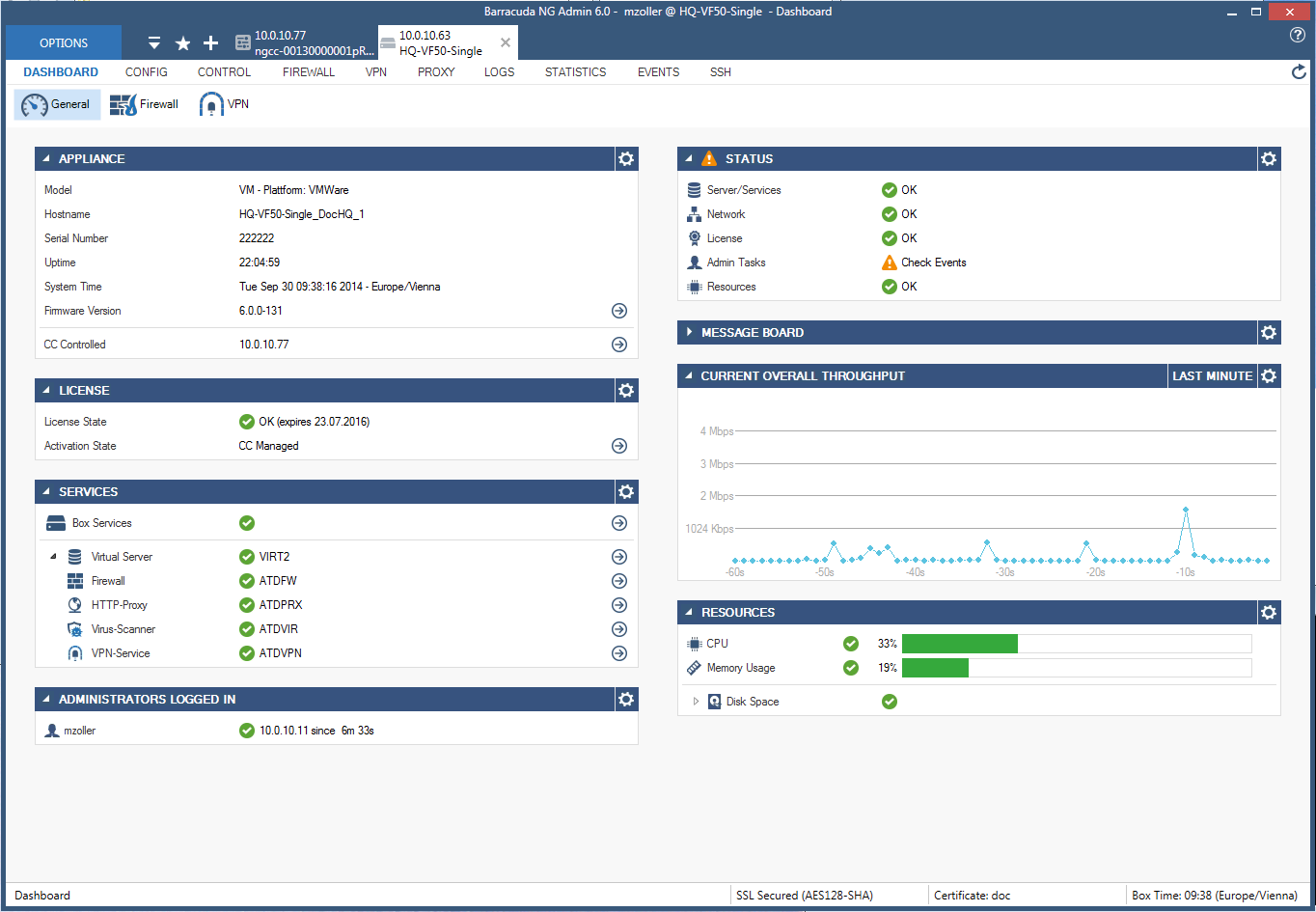Click the Box Time status entry
The width and height of the screenshot is (1316, 912).
1215,896
